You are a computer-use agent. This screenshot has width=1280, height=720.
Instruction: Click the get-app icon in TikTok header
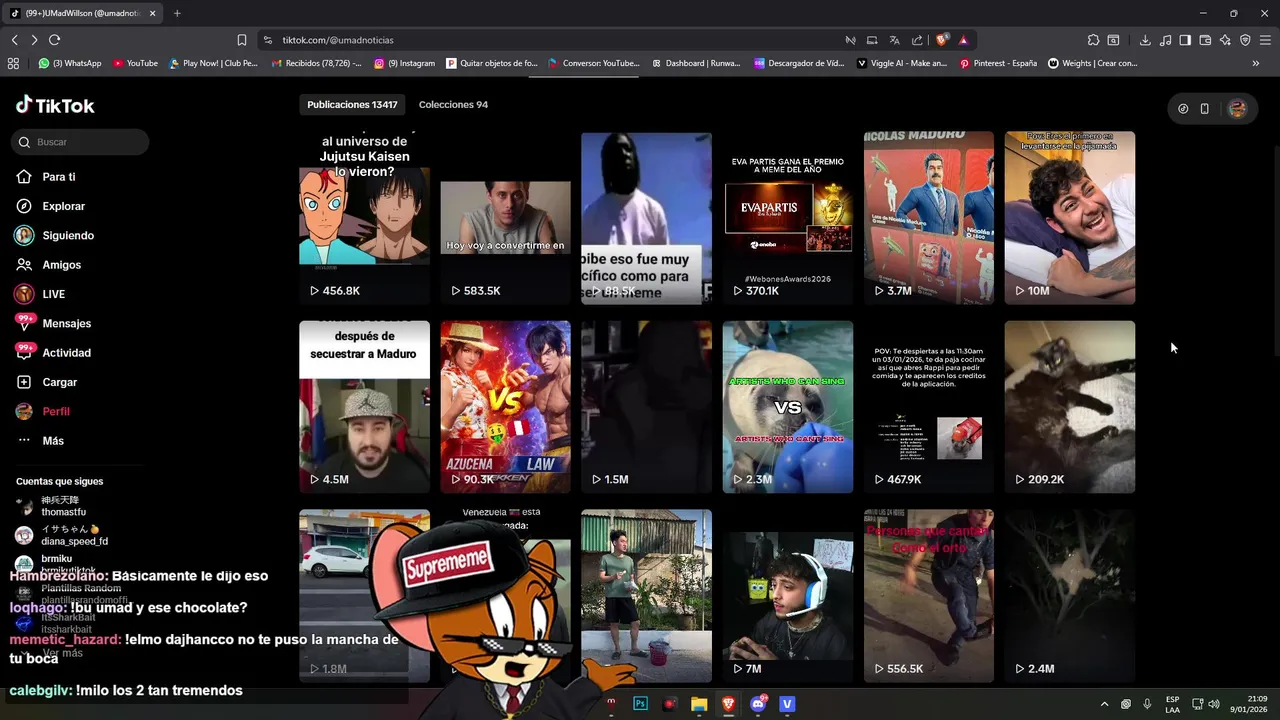[x=1183, y=109]
